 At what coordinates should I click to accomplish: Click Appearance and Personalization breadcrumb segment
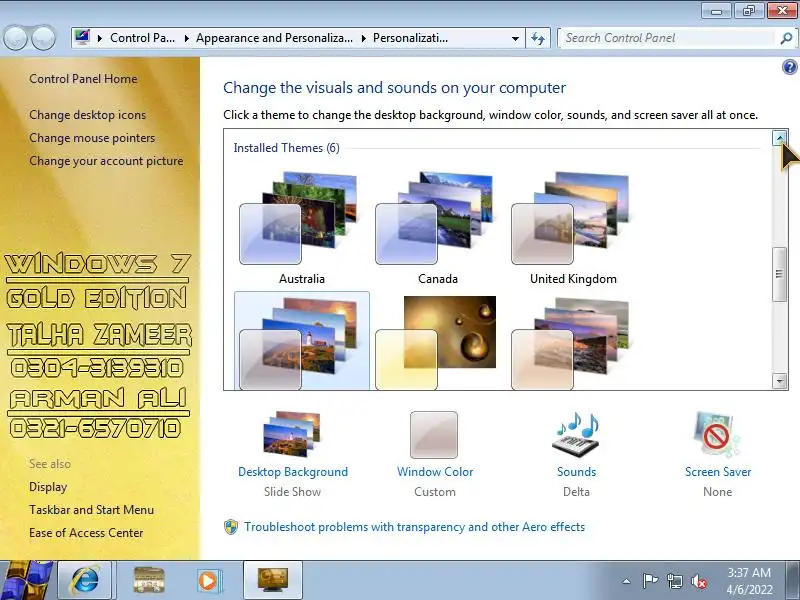click(x=274, y=38)
